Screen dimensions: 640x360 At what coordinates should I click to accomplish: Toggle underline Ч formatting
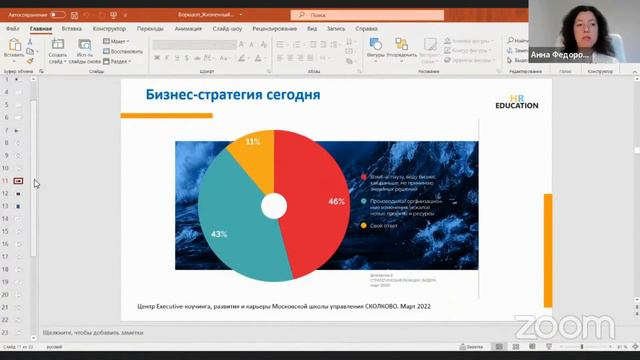[177, 58]
